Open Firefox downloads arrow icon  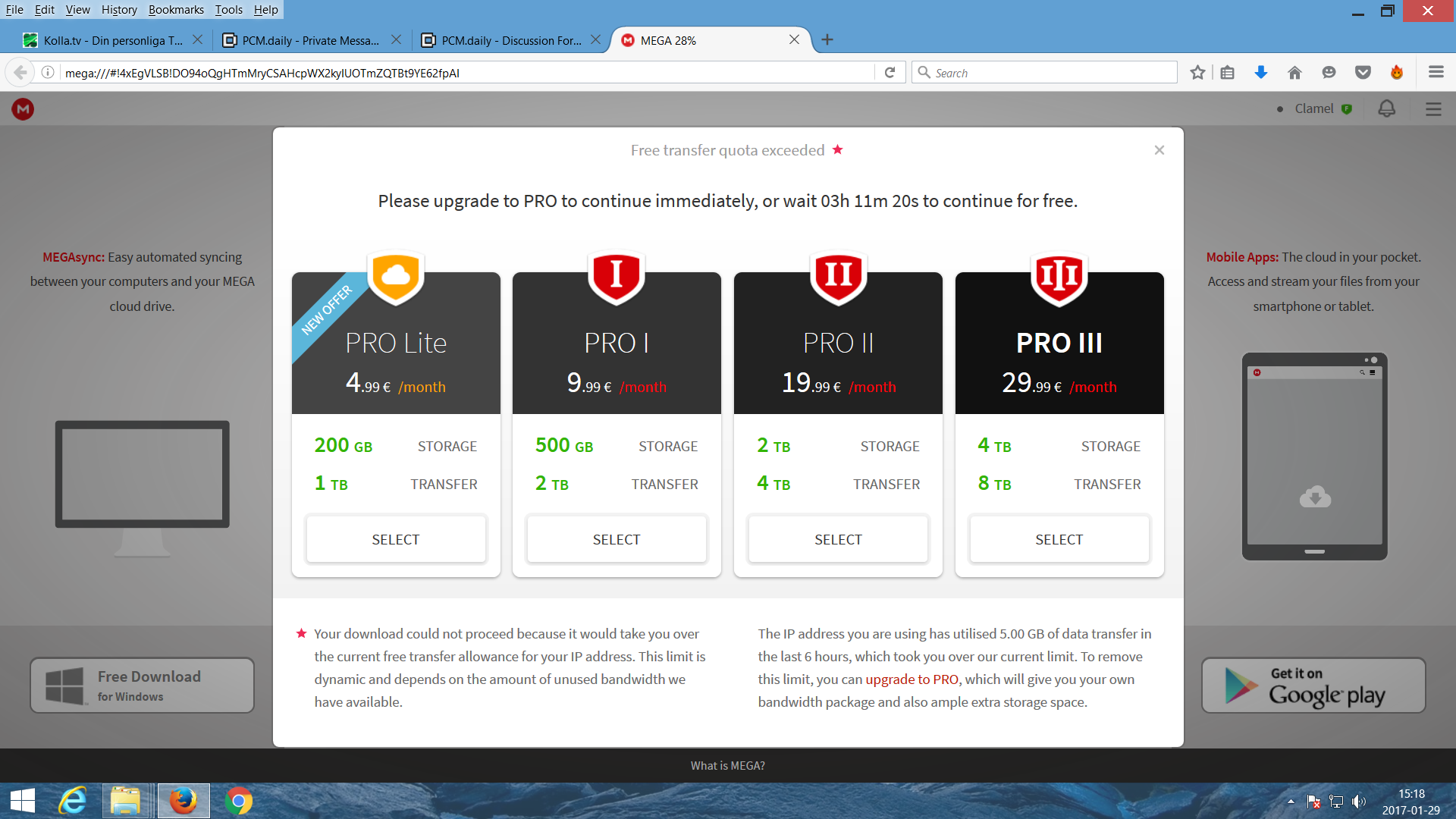(1260, 73)
